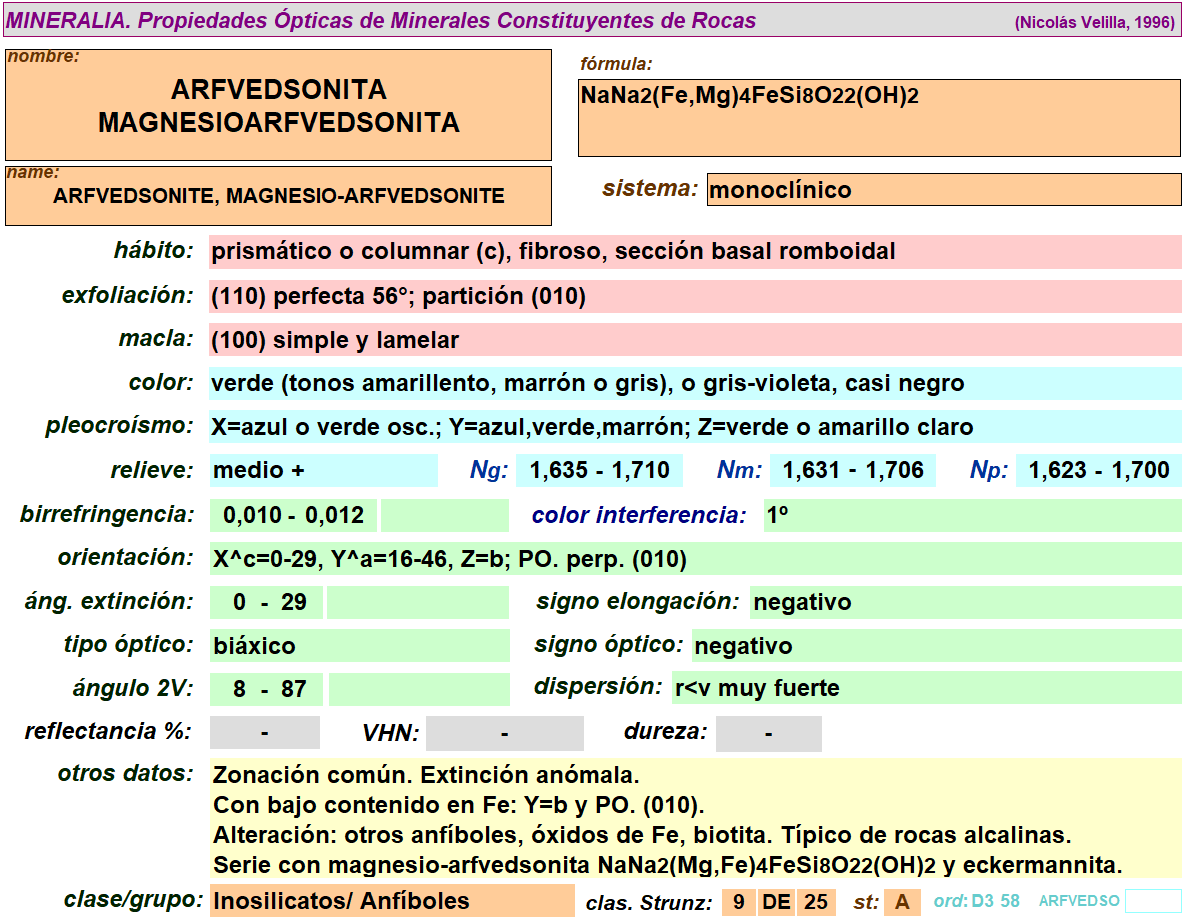Screen dimensions: 1185x919
Task: Select the Np refractive index field
Action: tap(1098, 471)
